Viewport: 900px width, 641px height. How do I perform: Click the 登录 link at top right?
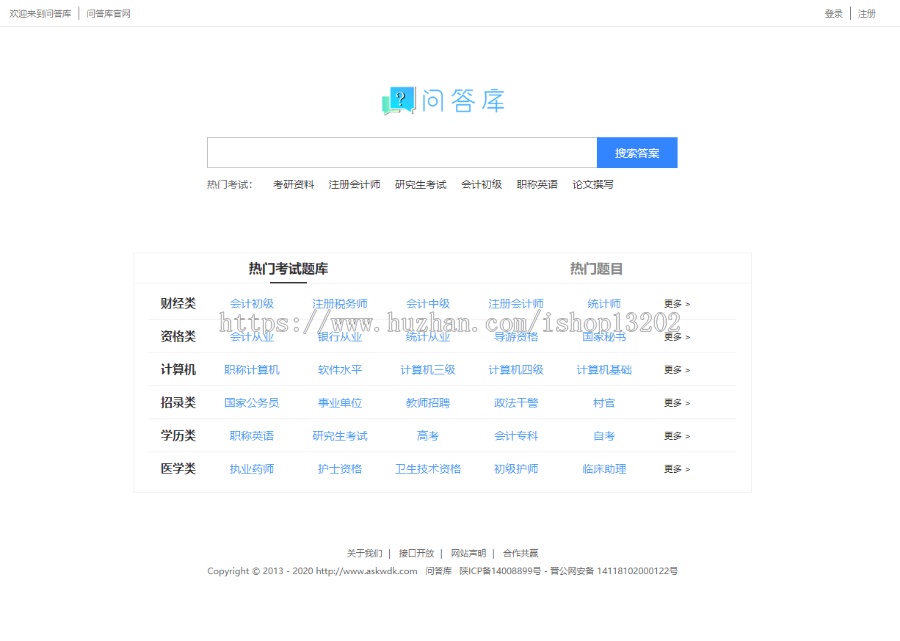[834, 13]
